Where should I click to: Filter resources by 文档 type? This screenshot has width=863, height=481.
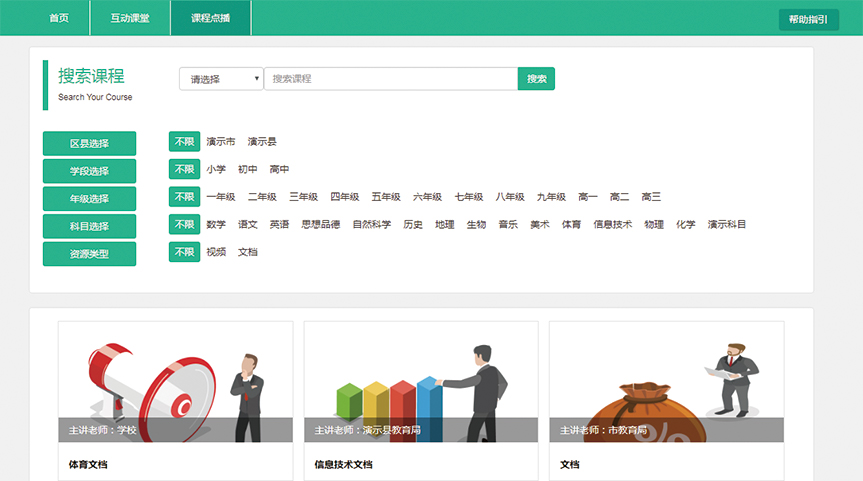coord(248,252)
